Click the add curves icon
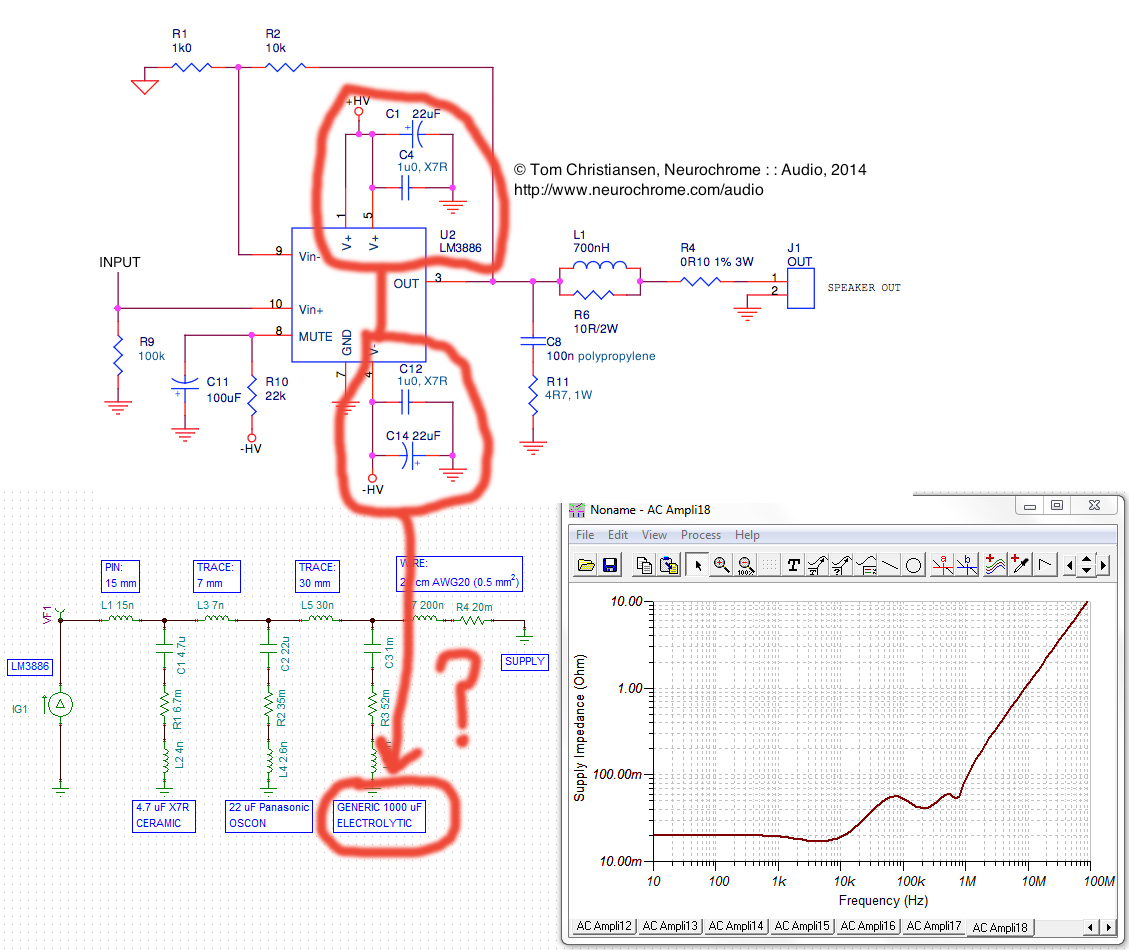Screen dimensions: 1129x950 (995, 565)
